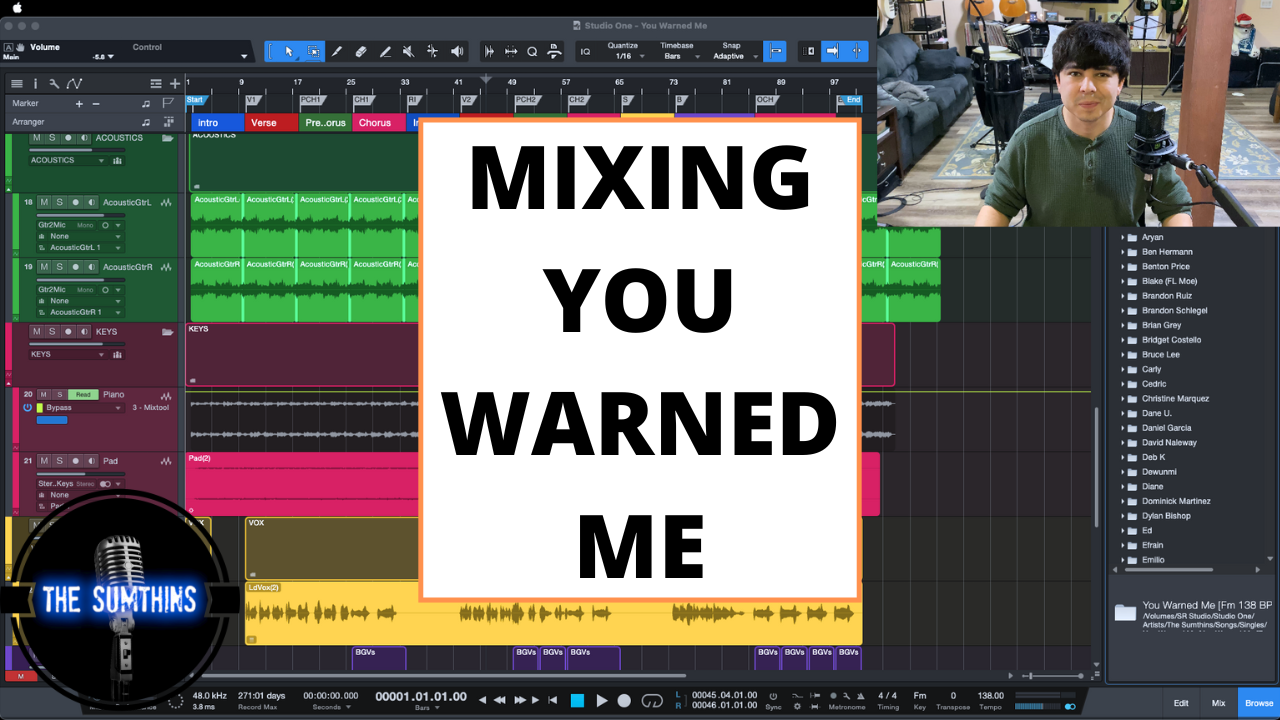Switch to the Edit view
Screen dimensions: 1280x720
[x=1181, y=703]
